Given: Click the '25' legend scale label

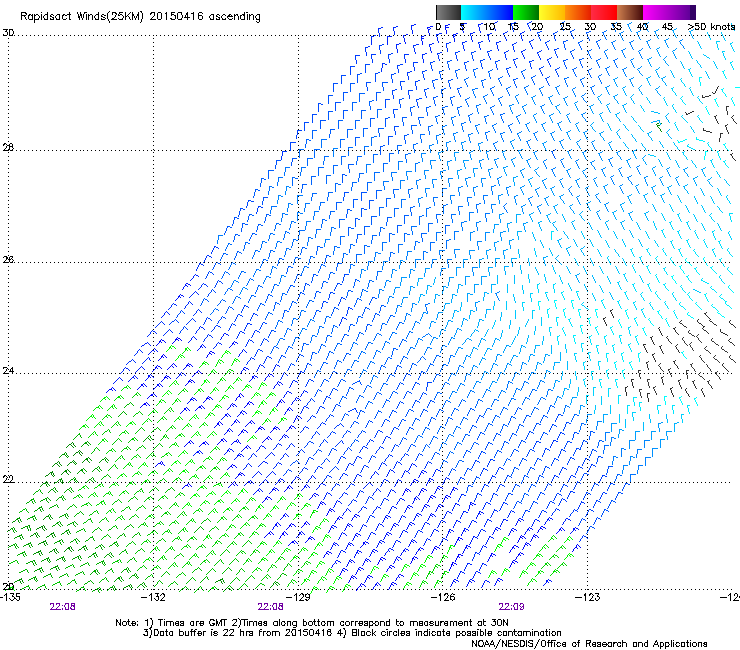Looking at the screenshot, I should pyautogui.click(x=565, y=27).
